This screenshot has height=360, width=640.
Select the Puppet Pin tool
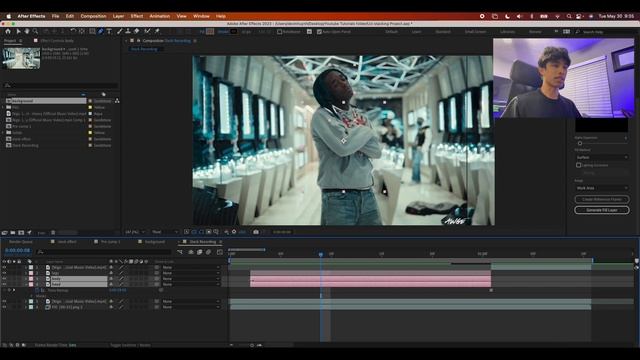[157, 31]
